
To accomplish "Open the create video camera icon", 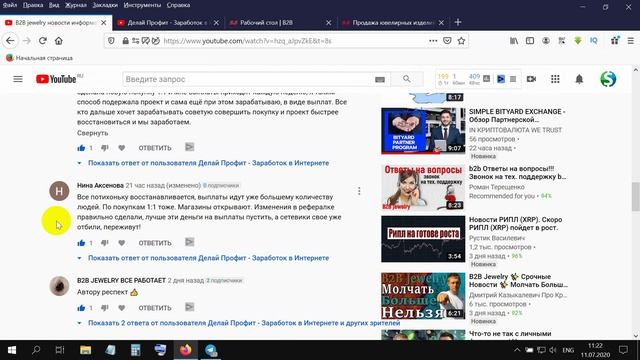I will tap(531, 79).
